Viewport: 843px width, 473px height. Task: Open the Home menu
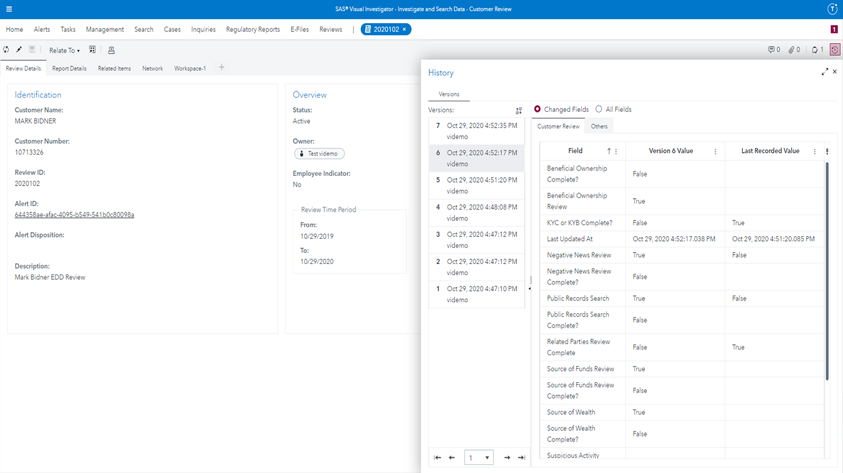click(x=15, y=29)
